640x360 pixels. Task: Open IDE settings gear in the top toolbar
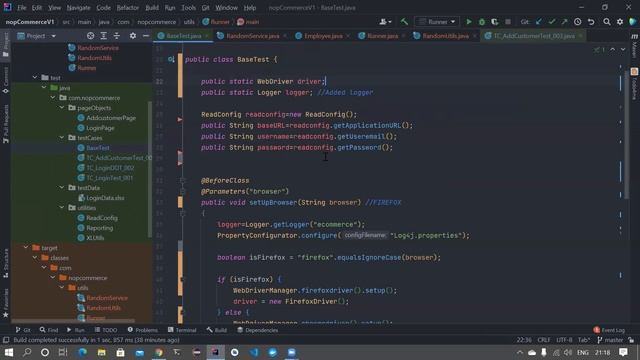[620, 22]
